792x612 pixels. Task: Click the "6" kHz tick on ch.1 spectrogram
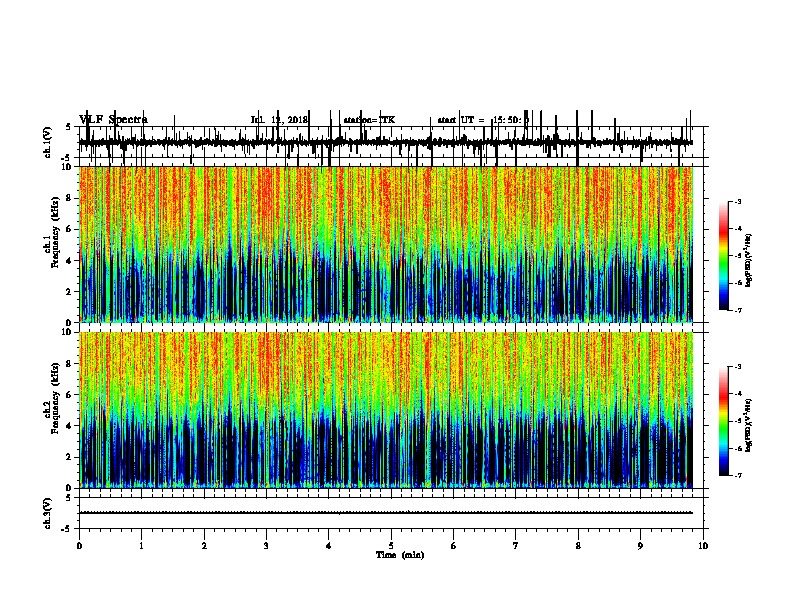(x=70, y=229)
